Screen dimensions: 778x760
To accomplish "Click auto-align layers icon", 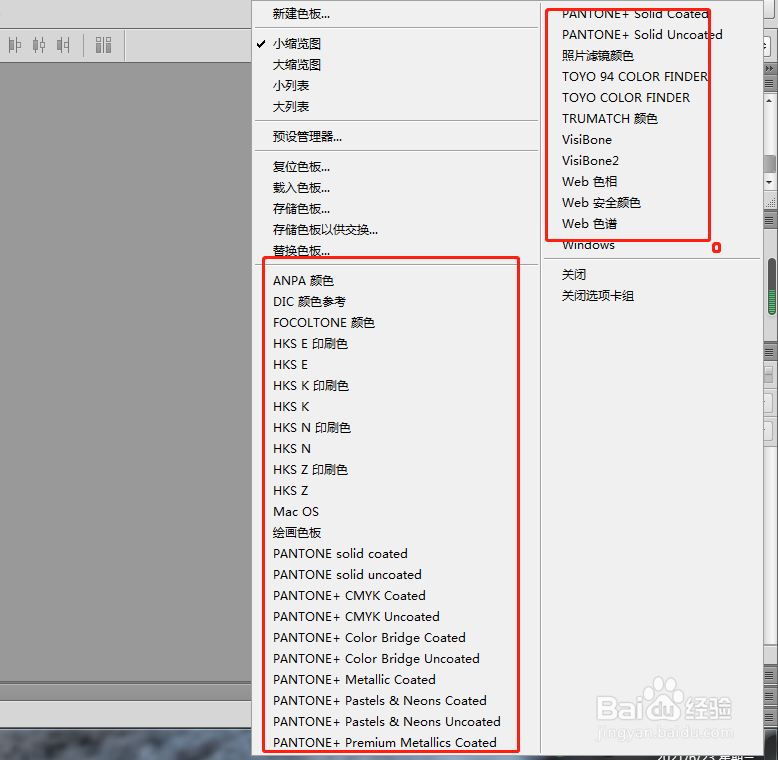I will coord(103,45).
